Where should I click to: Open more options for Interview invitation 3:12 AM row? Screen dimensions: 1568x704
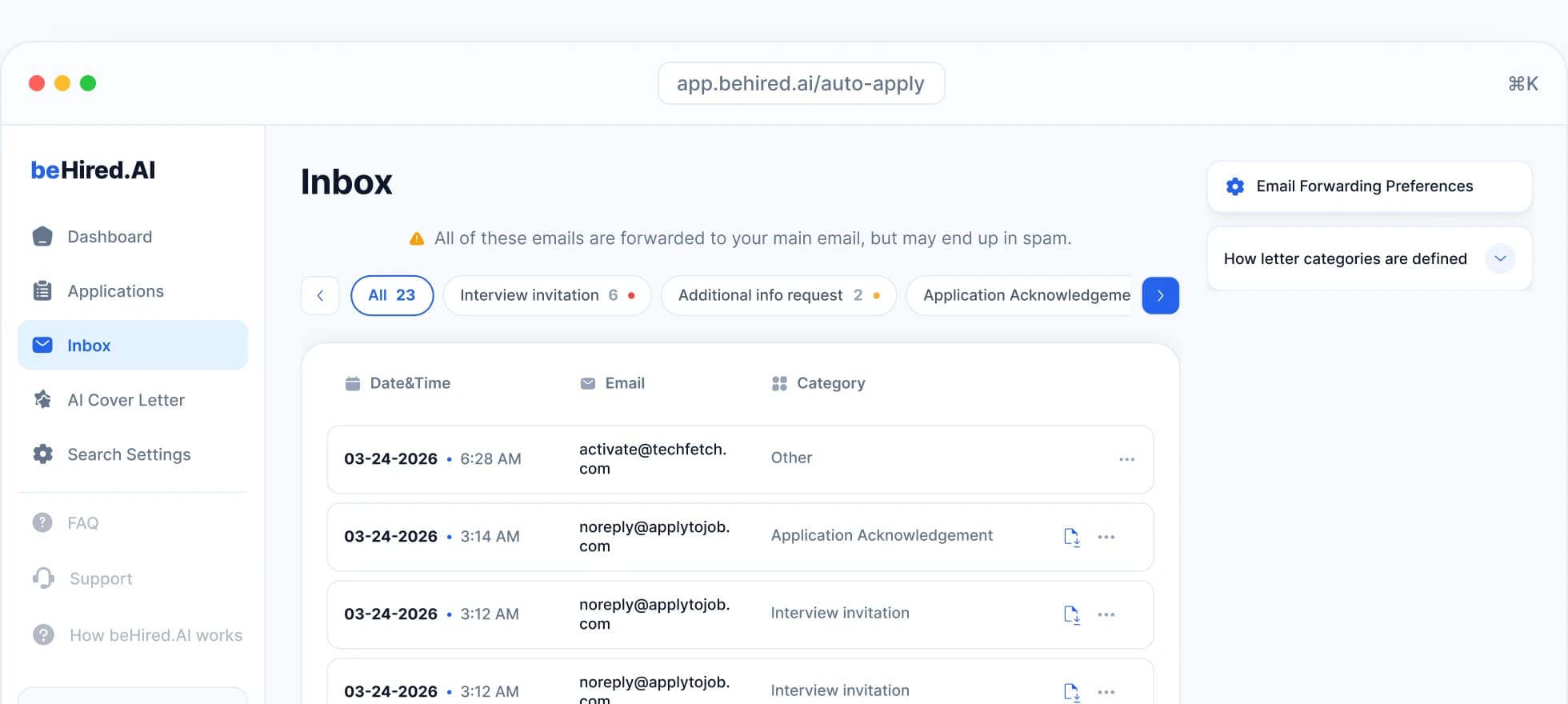1106,614
